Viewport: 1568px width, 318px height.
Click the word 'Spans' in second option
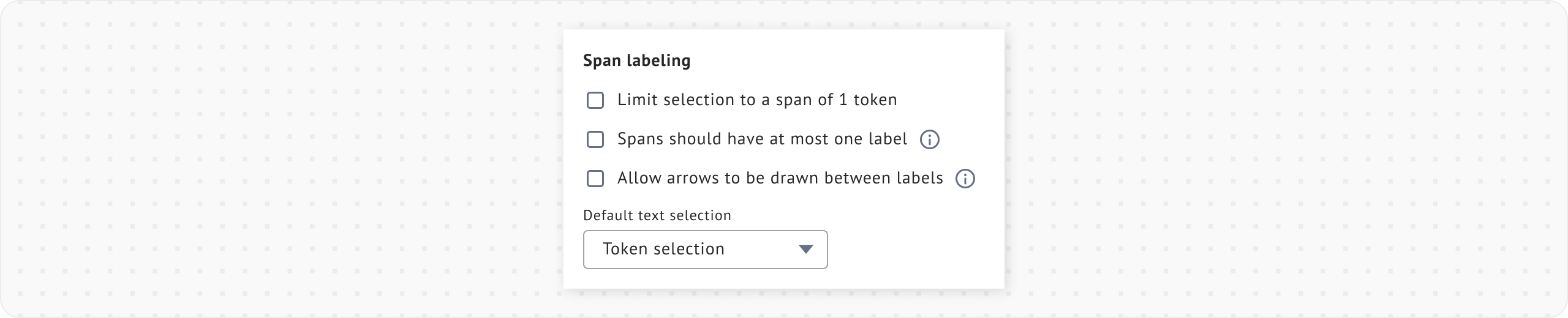click(641, 139)
